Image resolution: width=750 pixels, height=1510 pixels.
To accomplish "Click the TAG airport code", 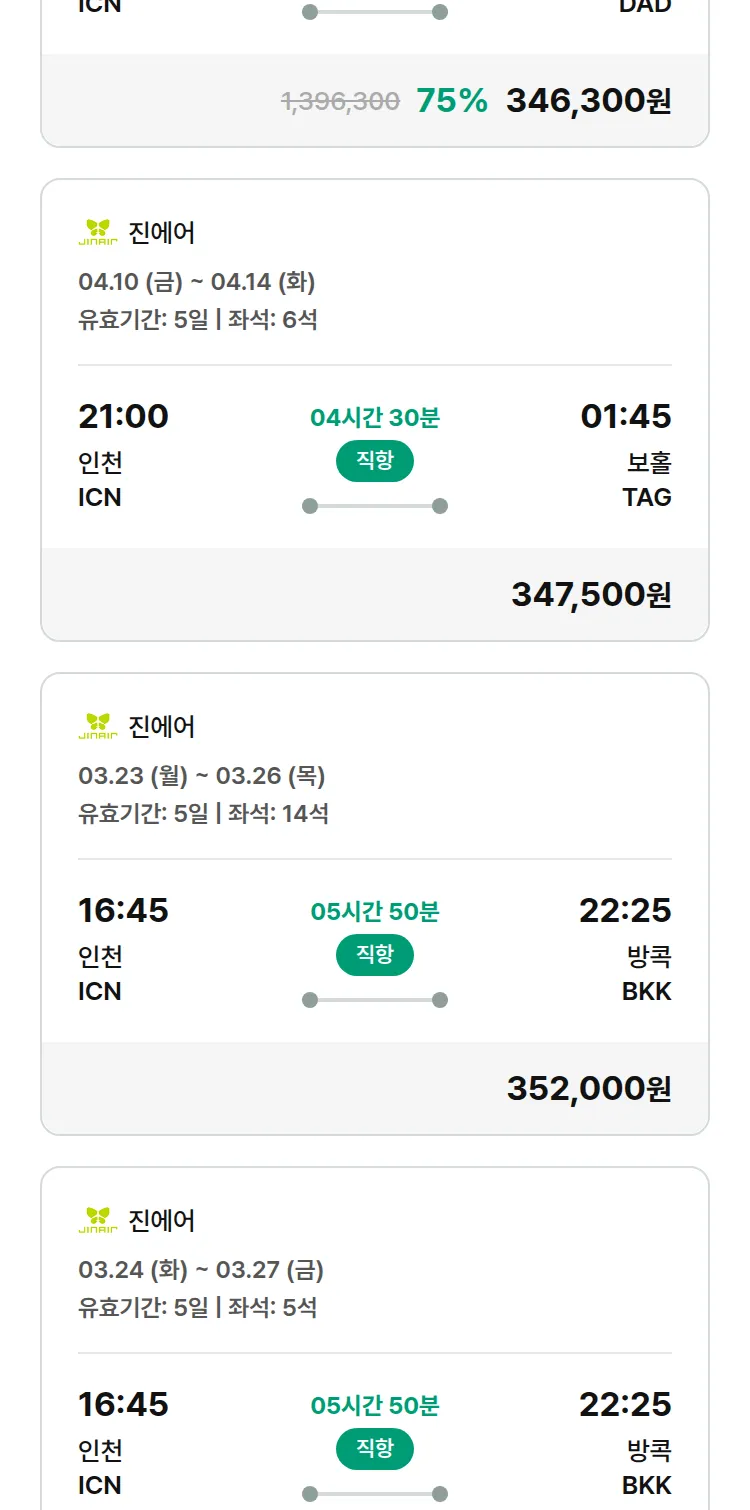I will coord(647,497).
